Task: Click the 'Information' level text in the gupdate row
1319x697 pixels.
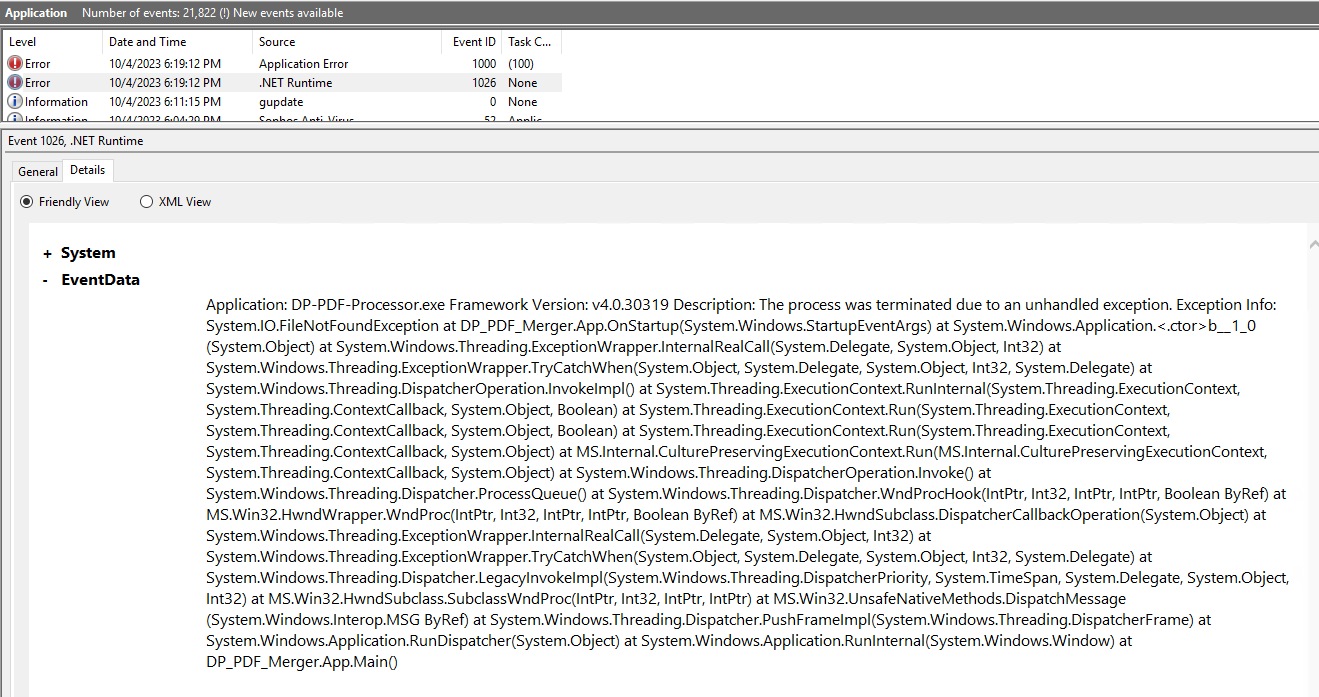Action: 56,102
